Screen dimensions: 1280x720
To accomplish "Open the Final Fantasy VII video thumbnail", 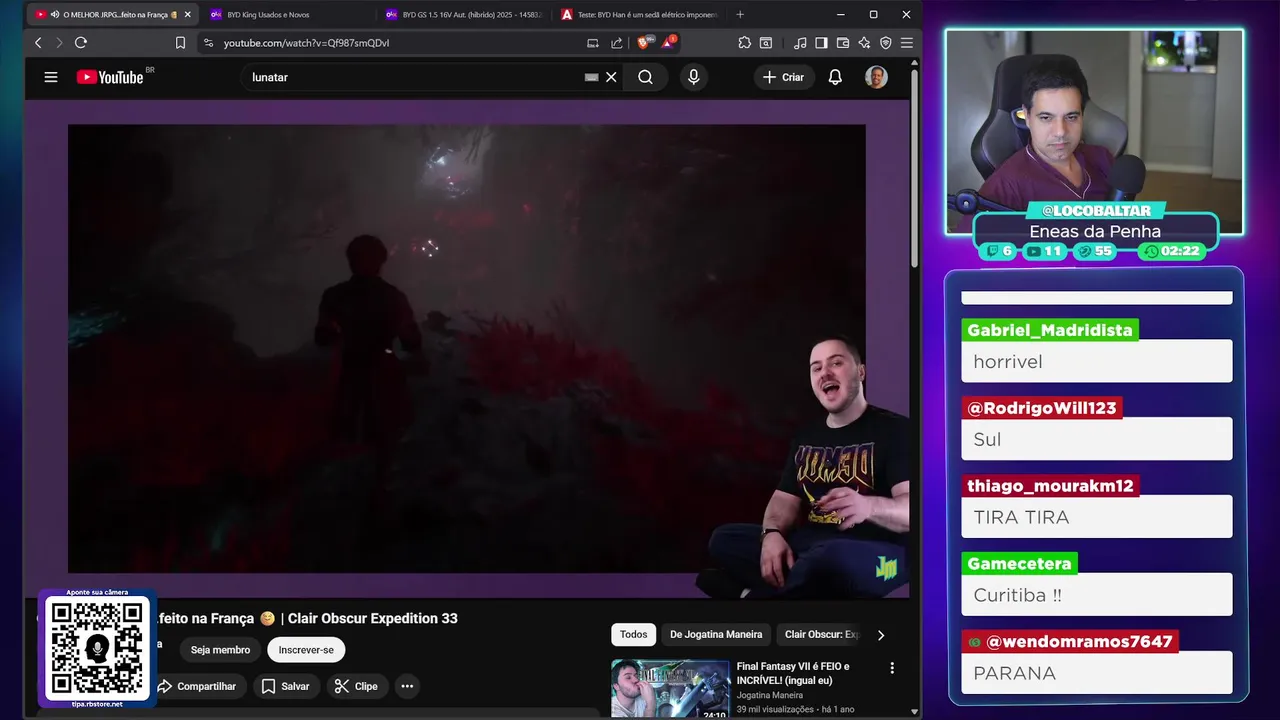I will pyautogui.click(x=671, y=690).
